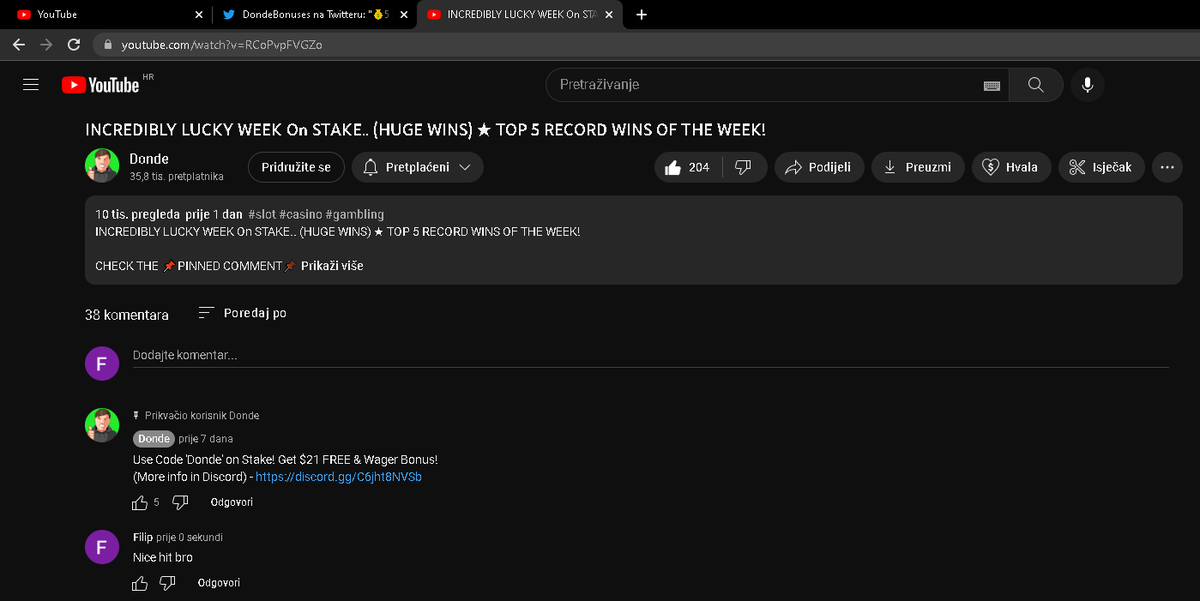Click the '10 tis. pregleda' view count
The image size is (1200, 601).
coord(138,214)
